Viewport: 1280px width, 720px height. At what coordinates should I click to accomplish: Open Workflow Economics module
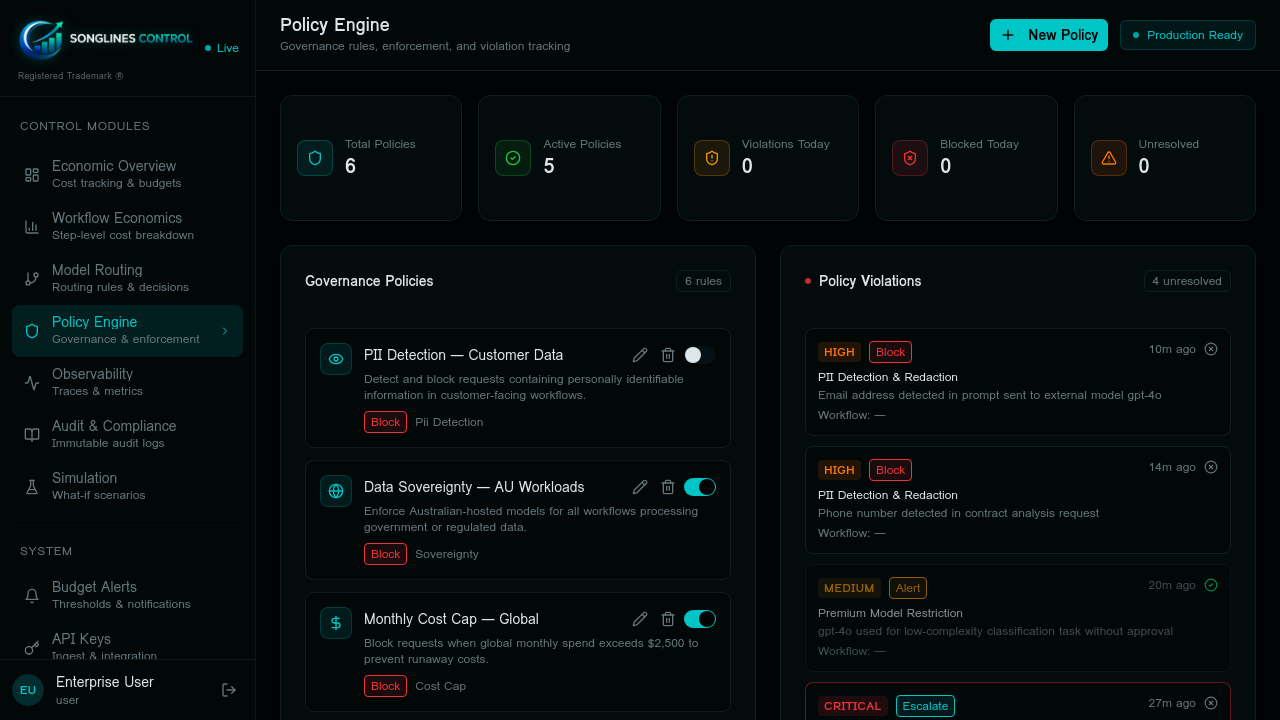(127, 226)
